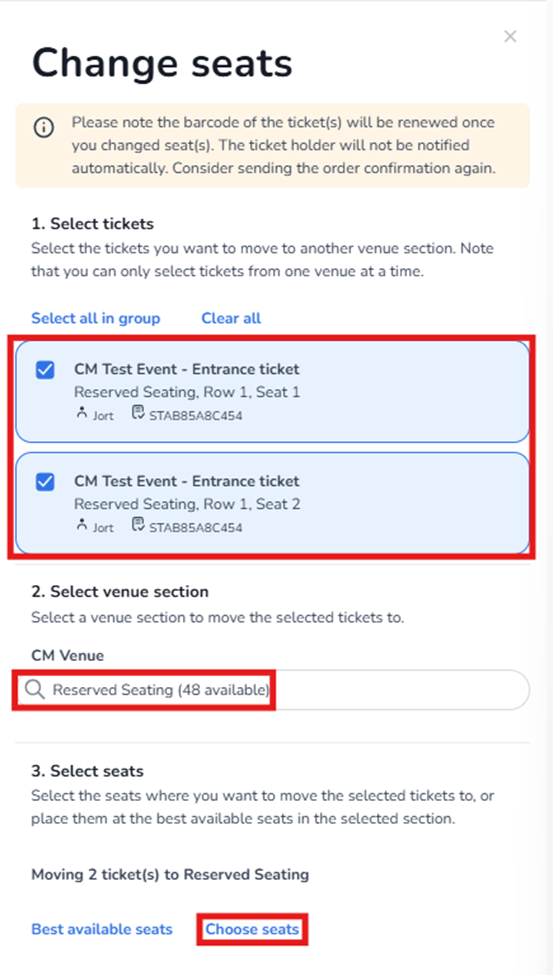Click the person icon on Seat 2 ticket
This screenshot has width=553, height=975.
coord(81,525)
